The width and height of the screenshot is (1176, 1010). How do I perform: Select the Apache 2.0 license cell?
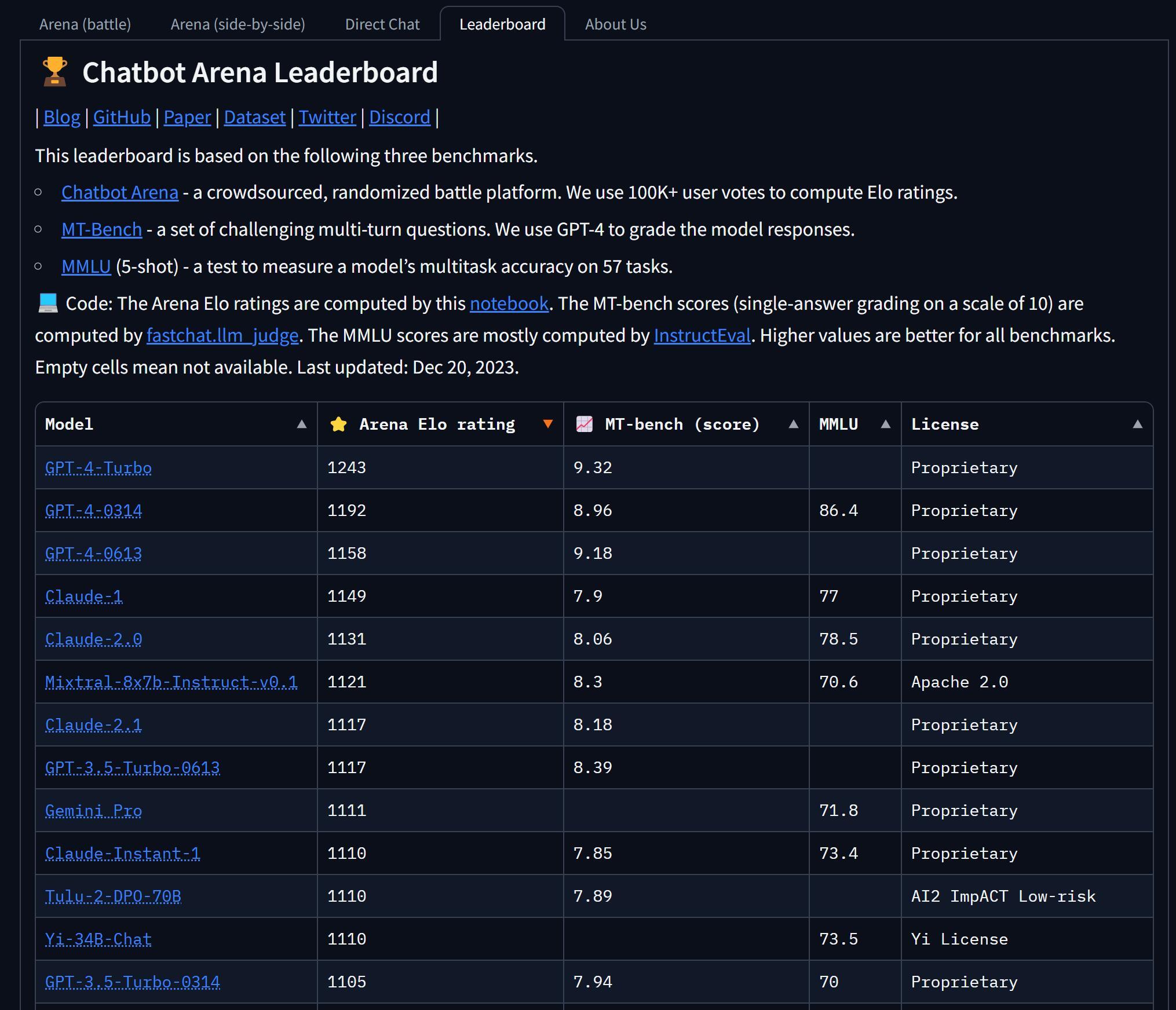(x=1027, y=682)
